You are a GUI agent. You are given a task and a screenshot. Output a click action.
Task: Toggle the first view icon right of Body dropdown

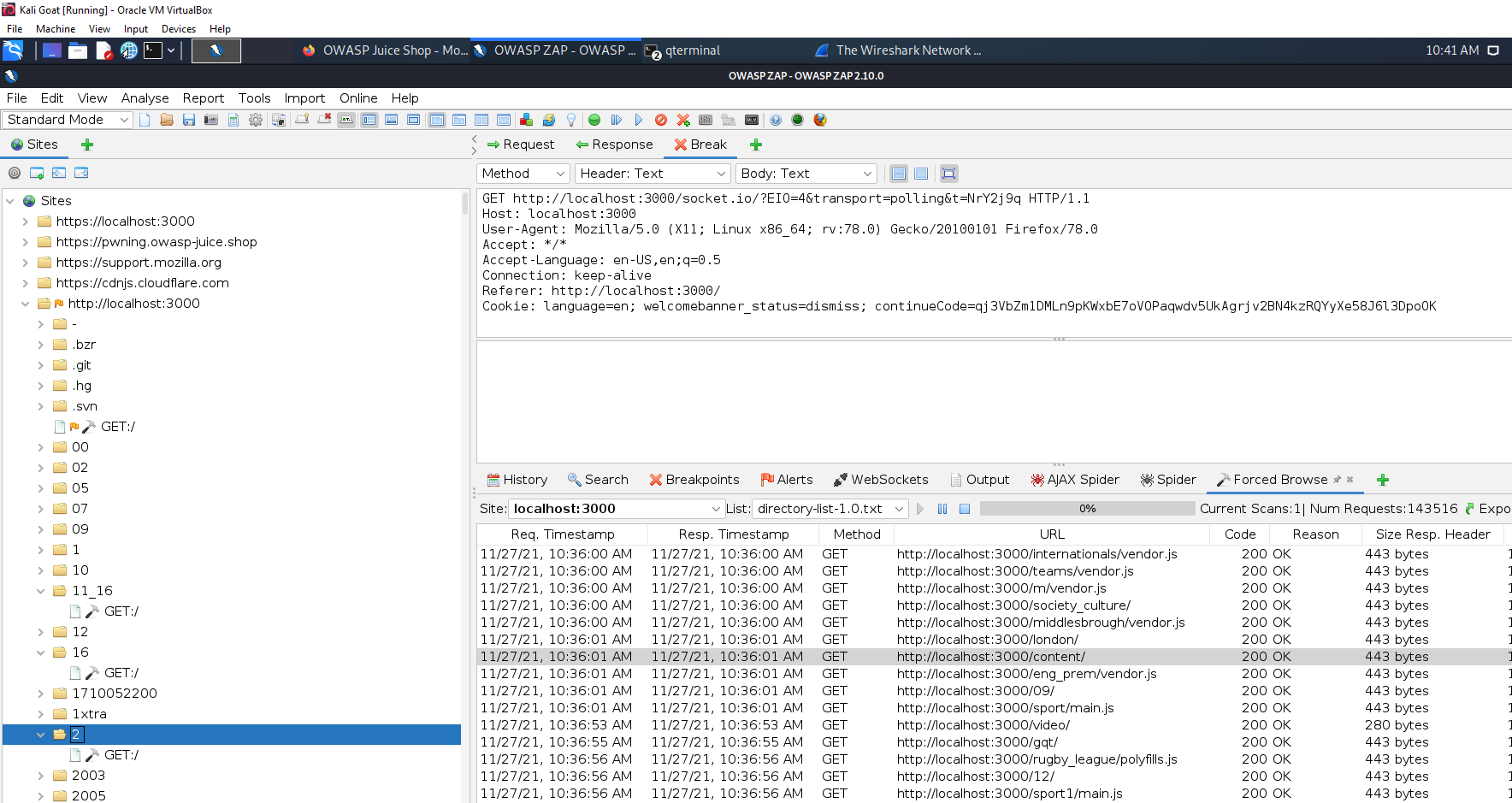click(899, 174)
